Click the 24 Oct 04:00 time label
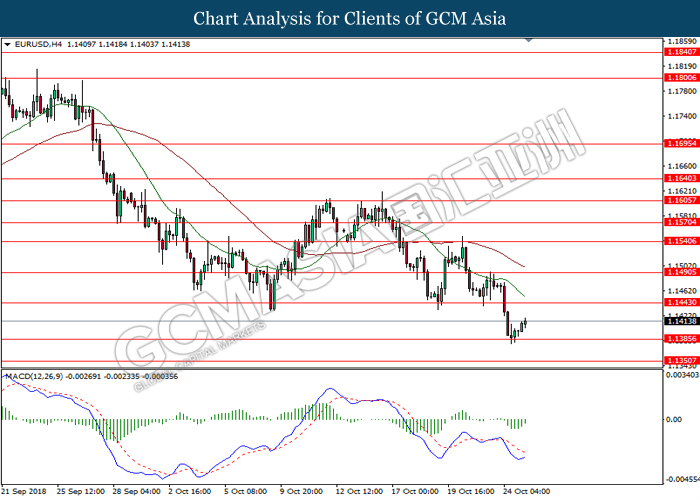 [x=527, y=492]
